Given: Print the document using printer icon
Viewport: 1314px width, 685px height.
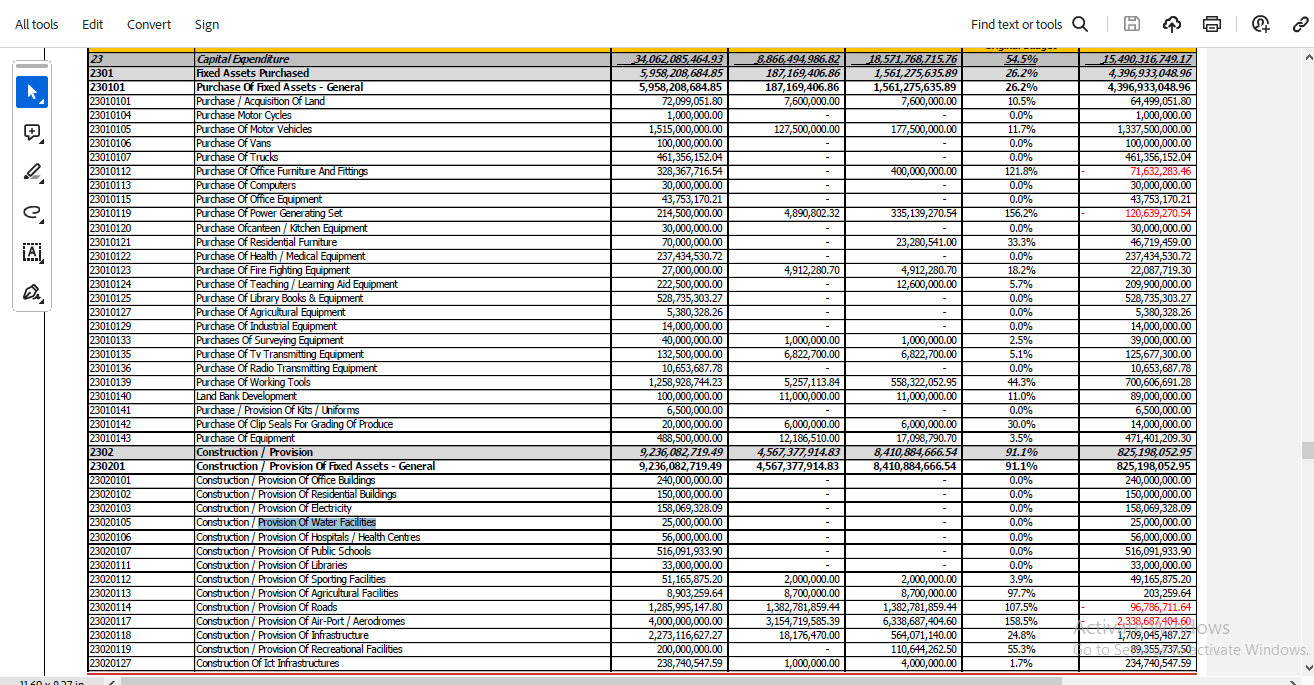Looking at the screenshot, I should tap(1212, 24).
